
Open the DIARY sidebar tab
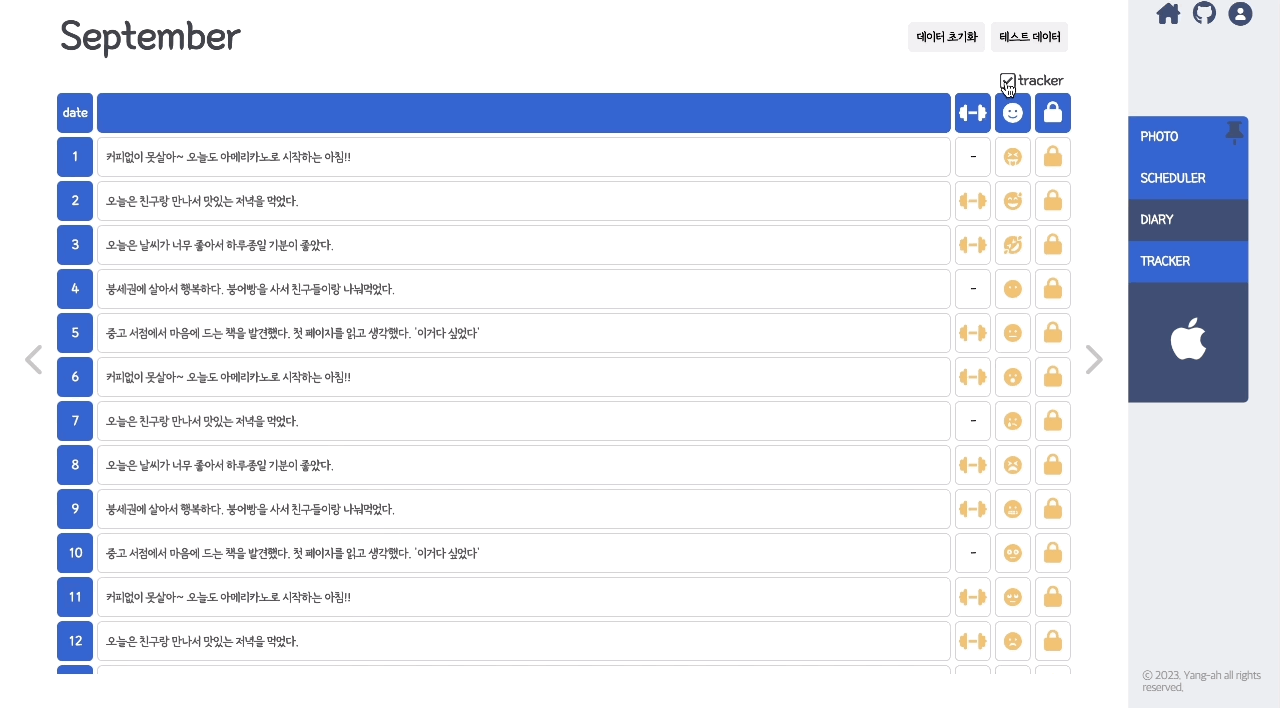pyautogui.click(x=1188, y=220)
